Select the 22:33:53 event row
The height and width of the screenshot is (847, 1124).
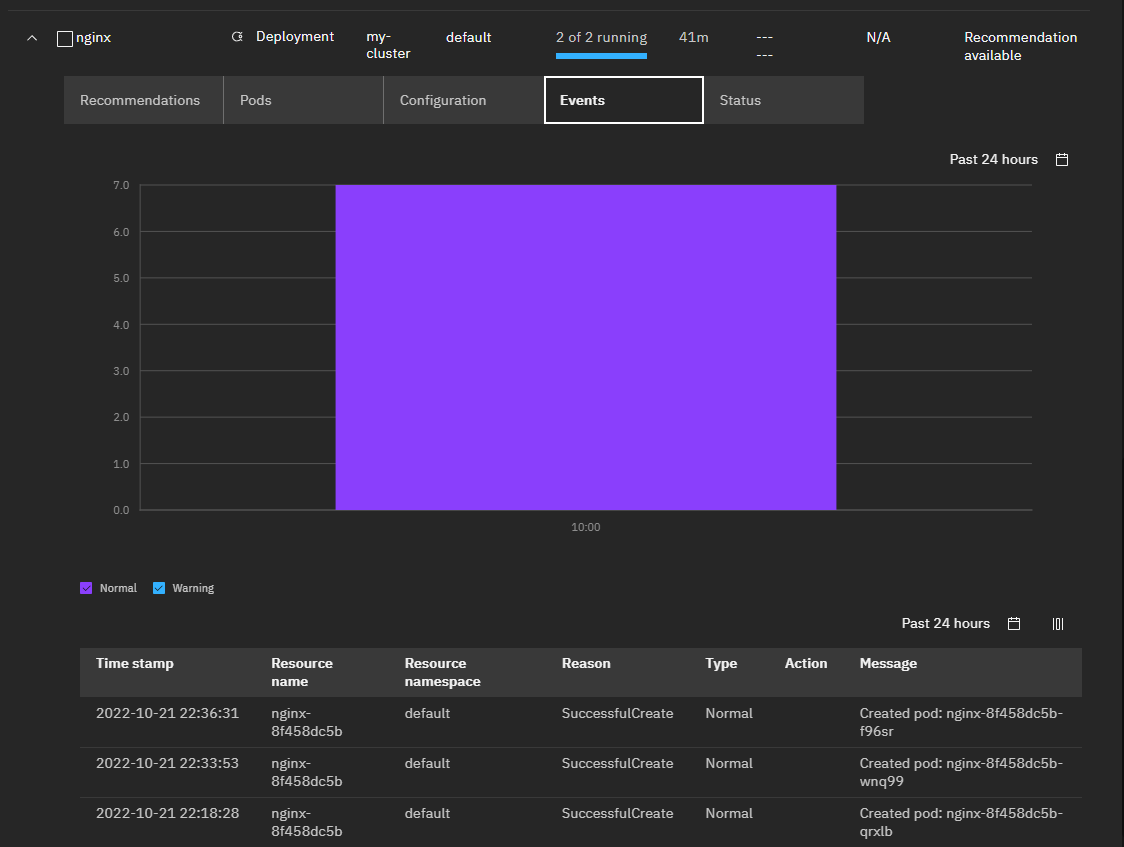pyautogui.click(x=167, y=764)
